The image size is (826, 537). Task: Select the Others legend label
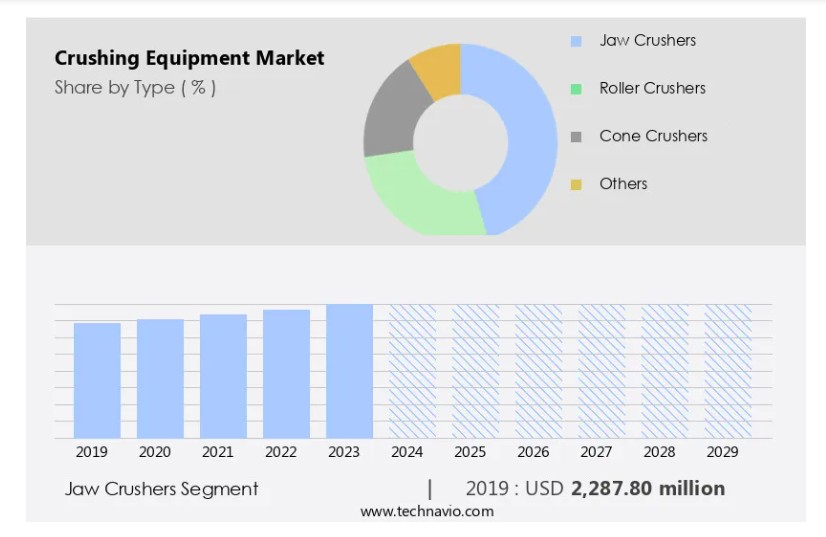click(x=623, y=185)
